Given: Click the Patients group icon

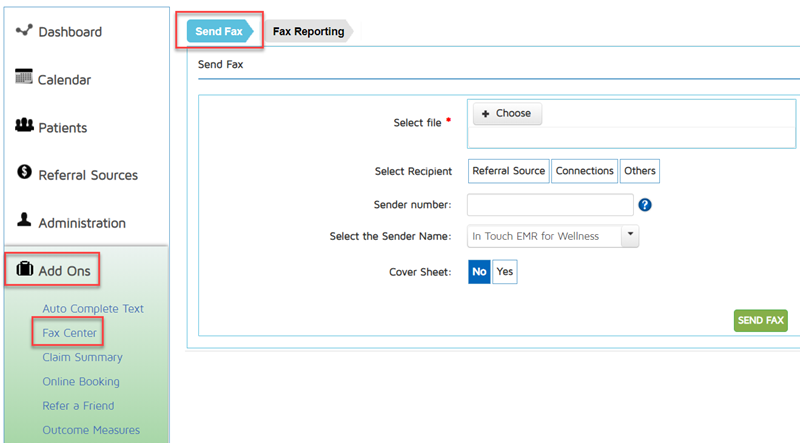Looking at the screenshot, I should pyautogui.click(x=25, y=126).
